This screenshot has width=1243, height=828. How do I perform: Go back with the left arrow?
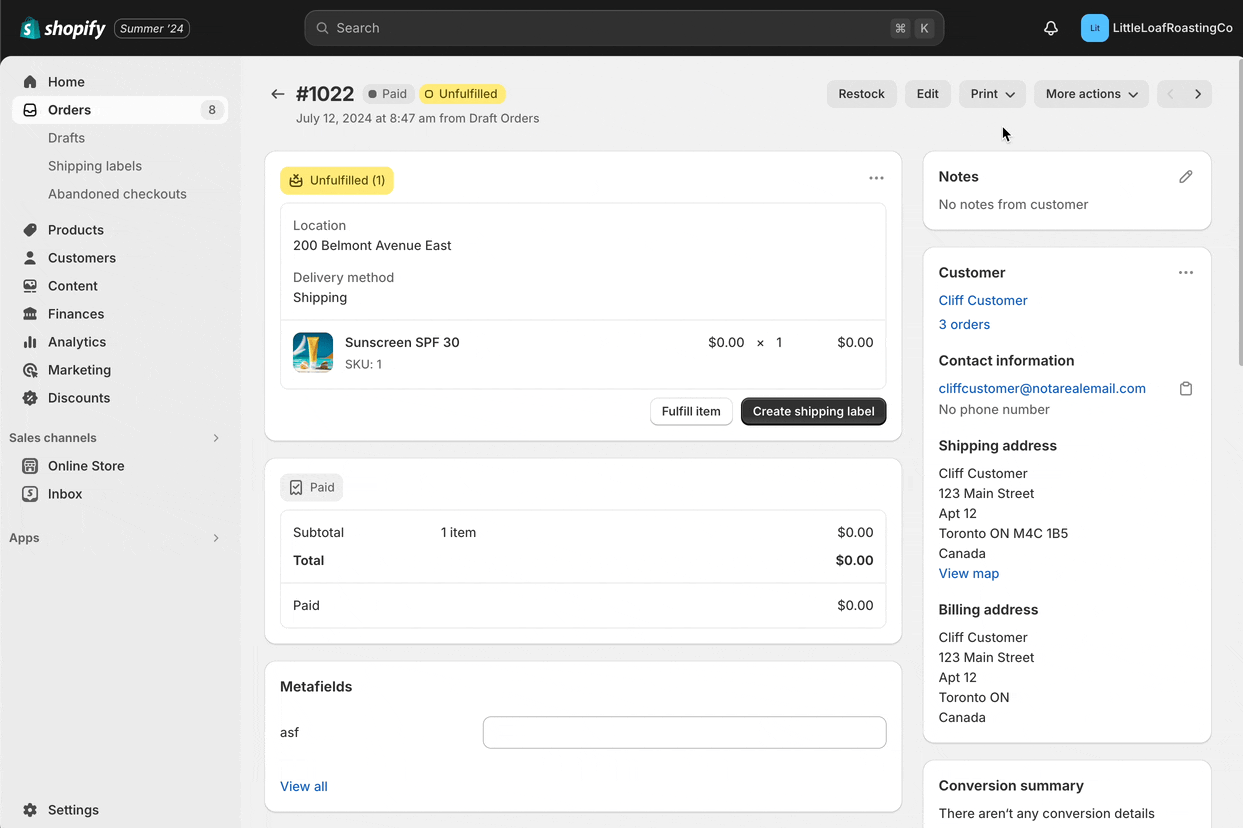point(278,94)
